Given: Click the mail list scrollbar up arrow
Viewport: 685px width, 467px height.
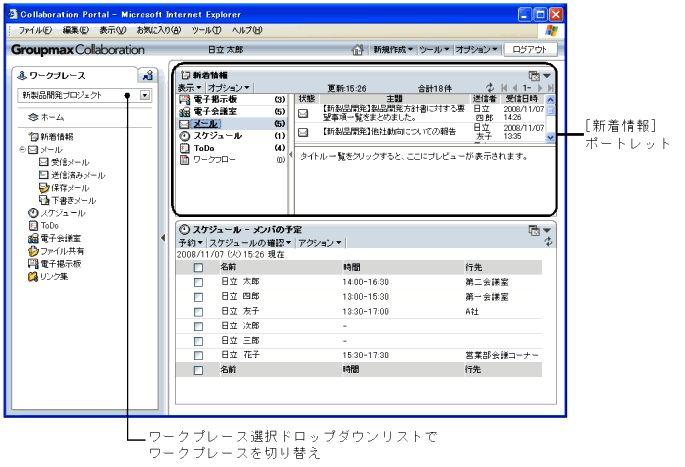Looking at the screenshot, I should pos(550,99).
